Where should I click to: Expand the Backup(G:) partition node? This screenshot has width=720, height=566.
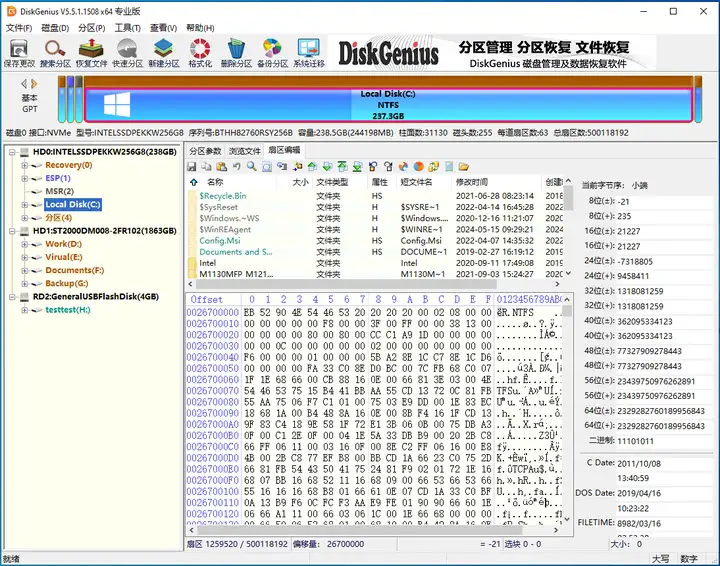point(24,284)
